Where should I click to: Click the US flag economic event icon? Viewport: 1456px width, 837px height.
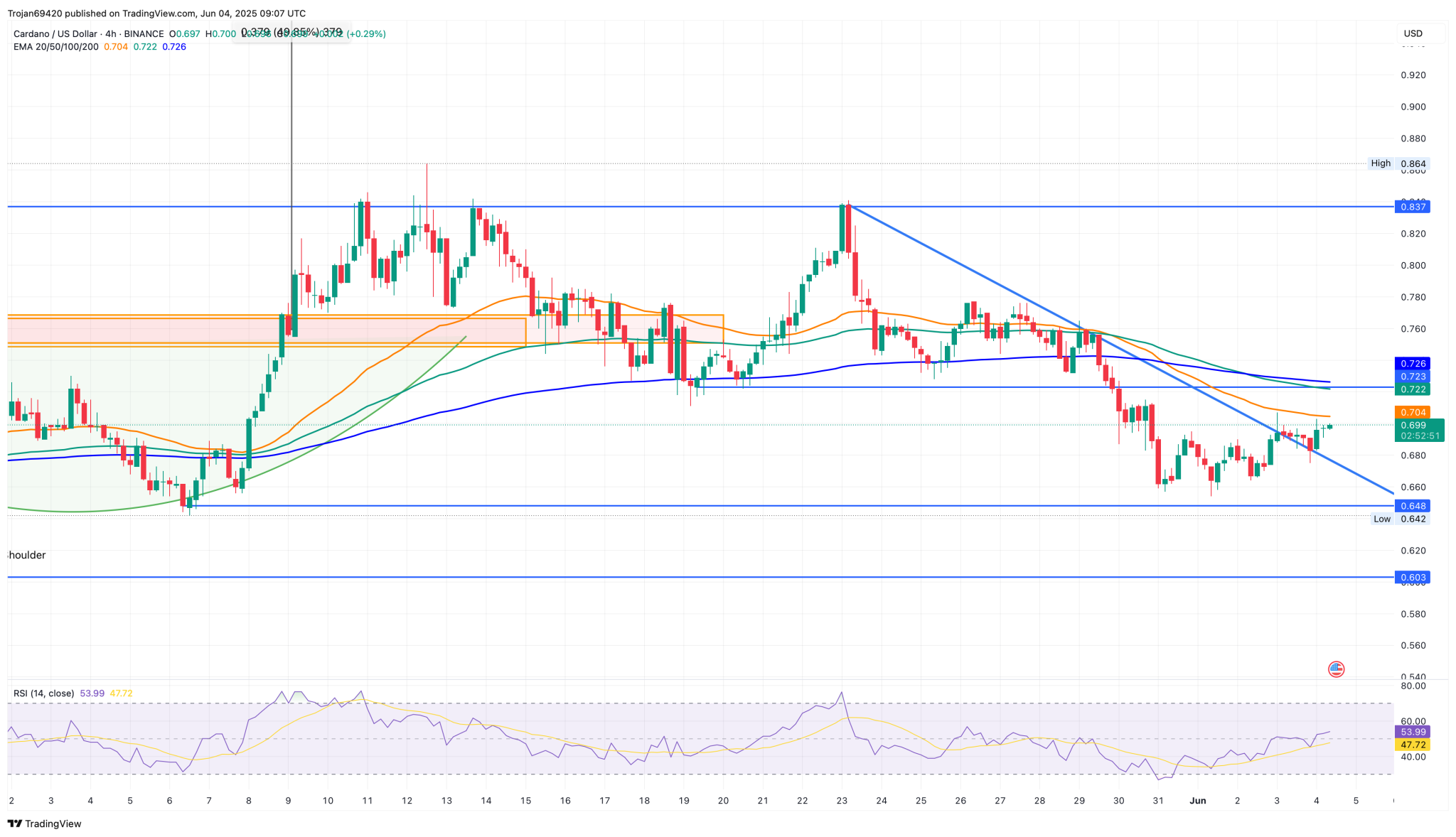1336,669
